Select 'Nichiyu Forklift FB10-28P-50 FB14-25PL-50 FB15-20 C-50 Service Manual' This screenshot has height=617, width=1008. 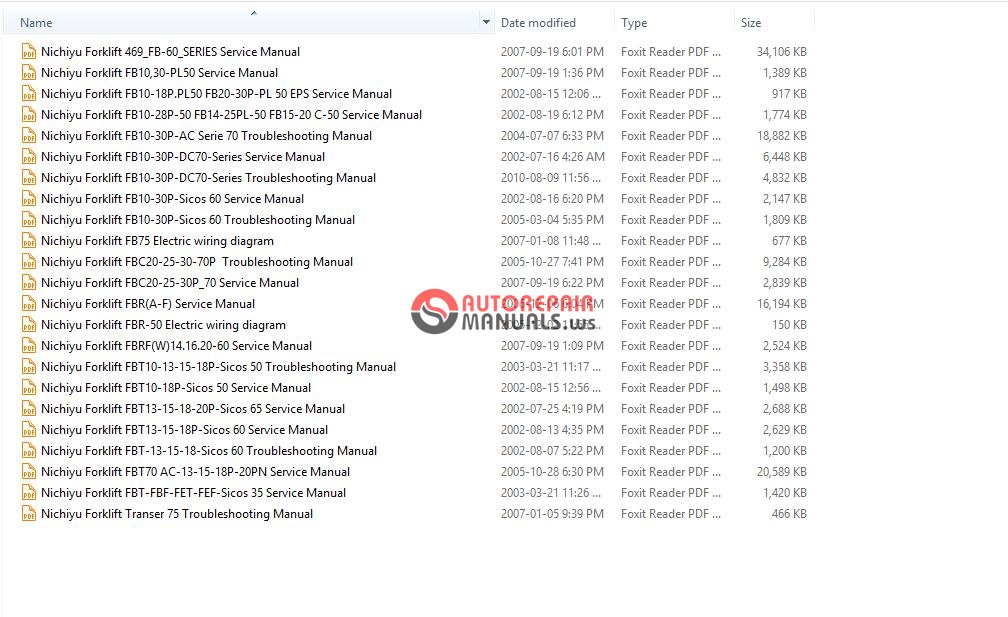231,114
